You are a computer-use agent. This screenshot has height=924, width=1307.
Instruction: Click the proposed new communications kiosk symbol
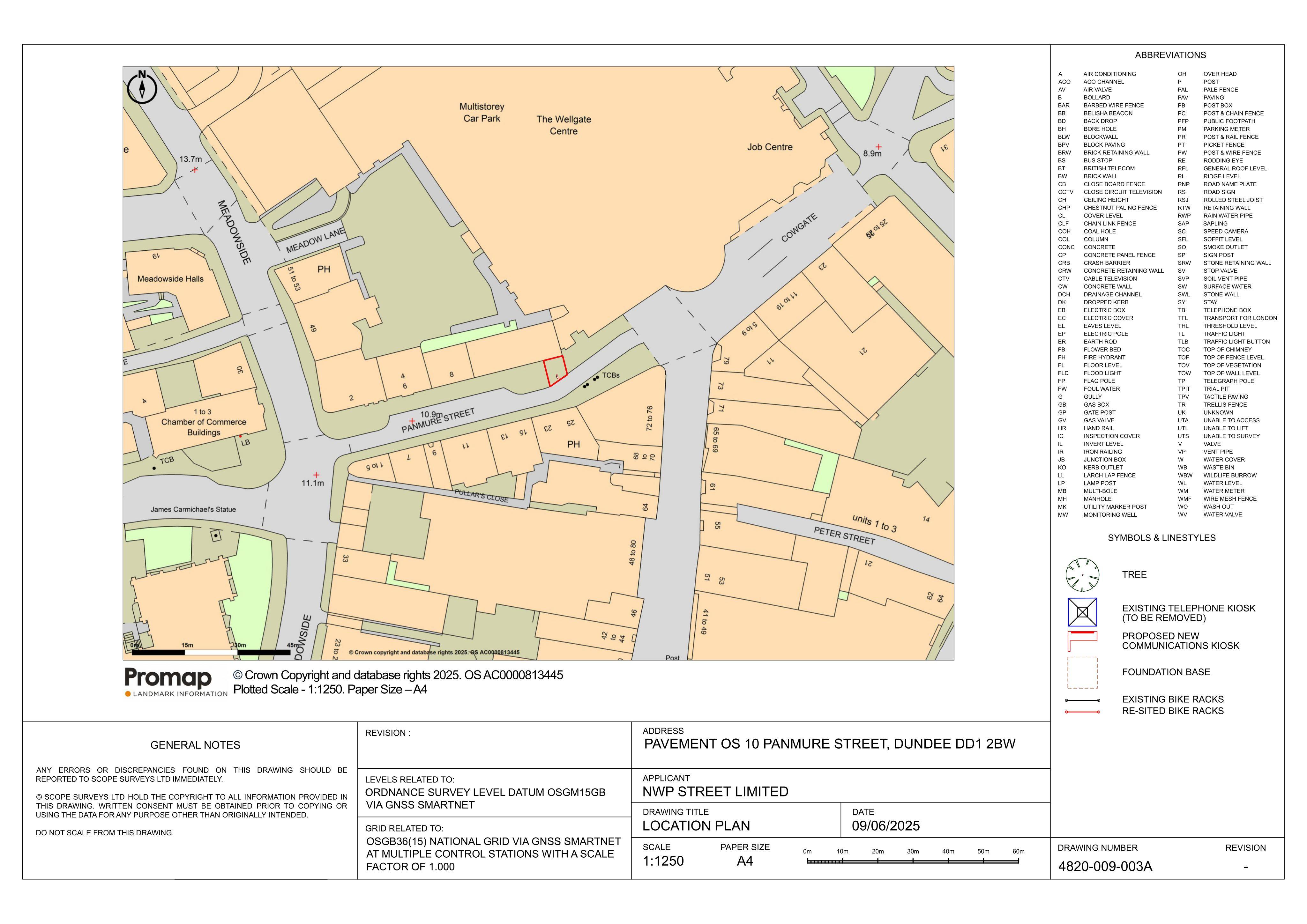(x=1082, y=641)
